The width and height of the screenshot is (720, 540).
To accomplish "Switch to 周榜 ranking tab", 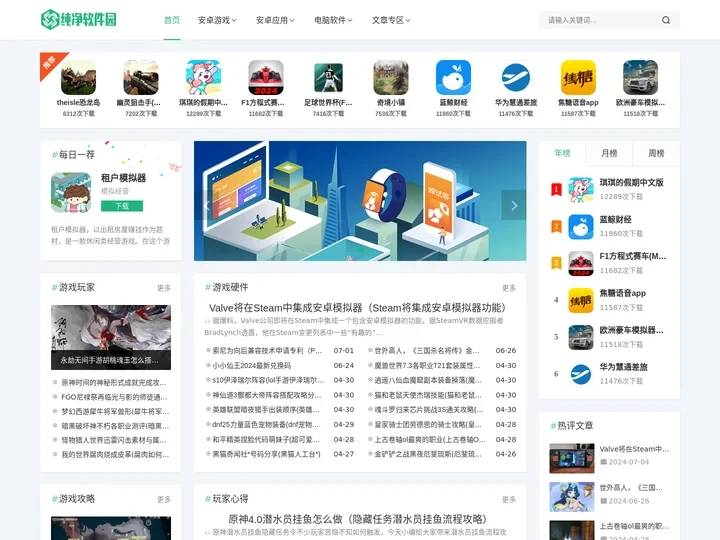I will (656, 153).
